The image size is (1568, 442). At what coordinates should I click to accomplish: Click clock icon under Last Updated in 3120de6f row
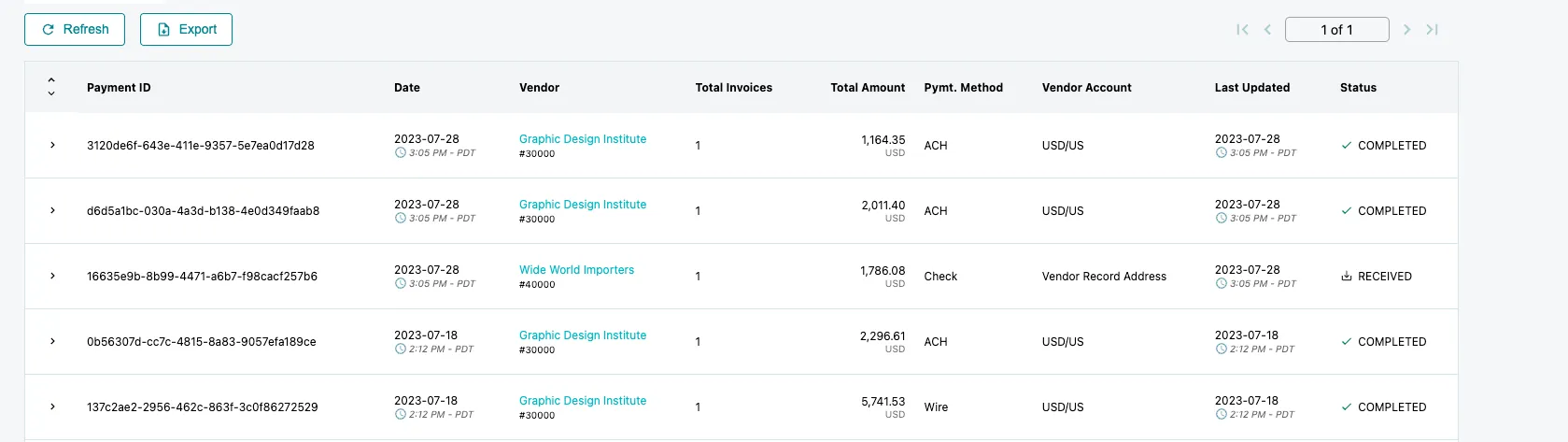pos(1221,152)
